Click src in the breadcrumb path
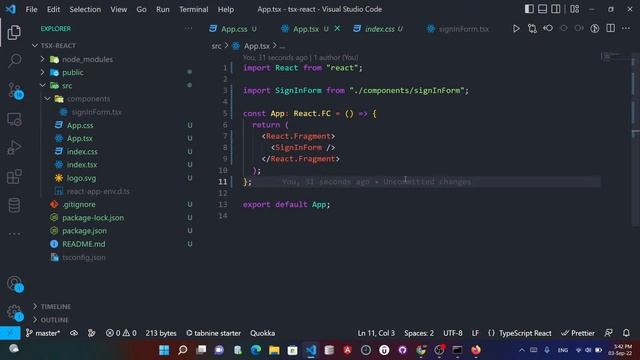Viewport: 640px width, 360px height. 216,46
